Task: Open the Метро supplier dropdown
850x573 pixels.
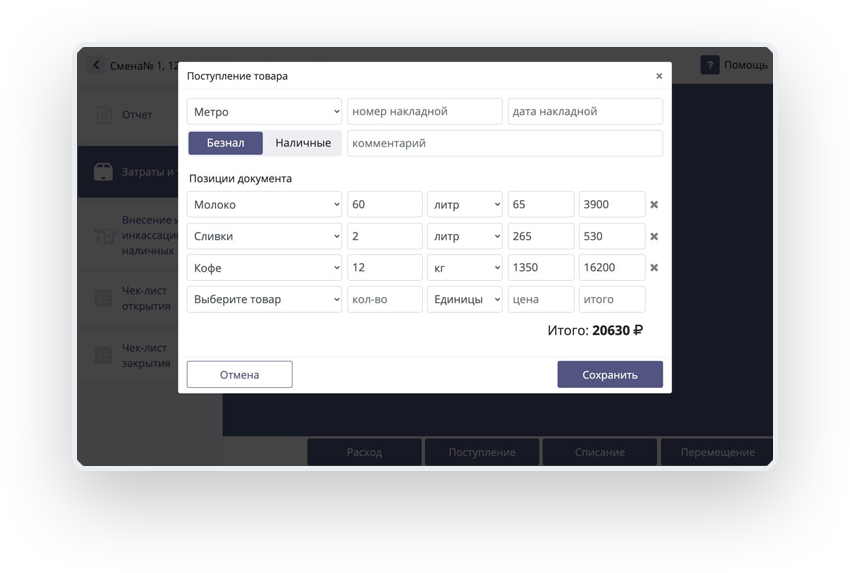Action: [x=265, y=111]
